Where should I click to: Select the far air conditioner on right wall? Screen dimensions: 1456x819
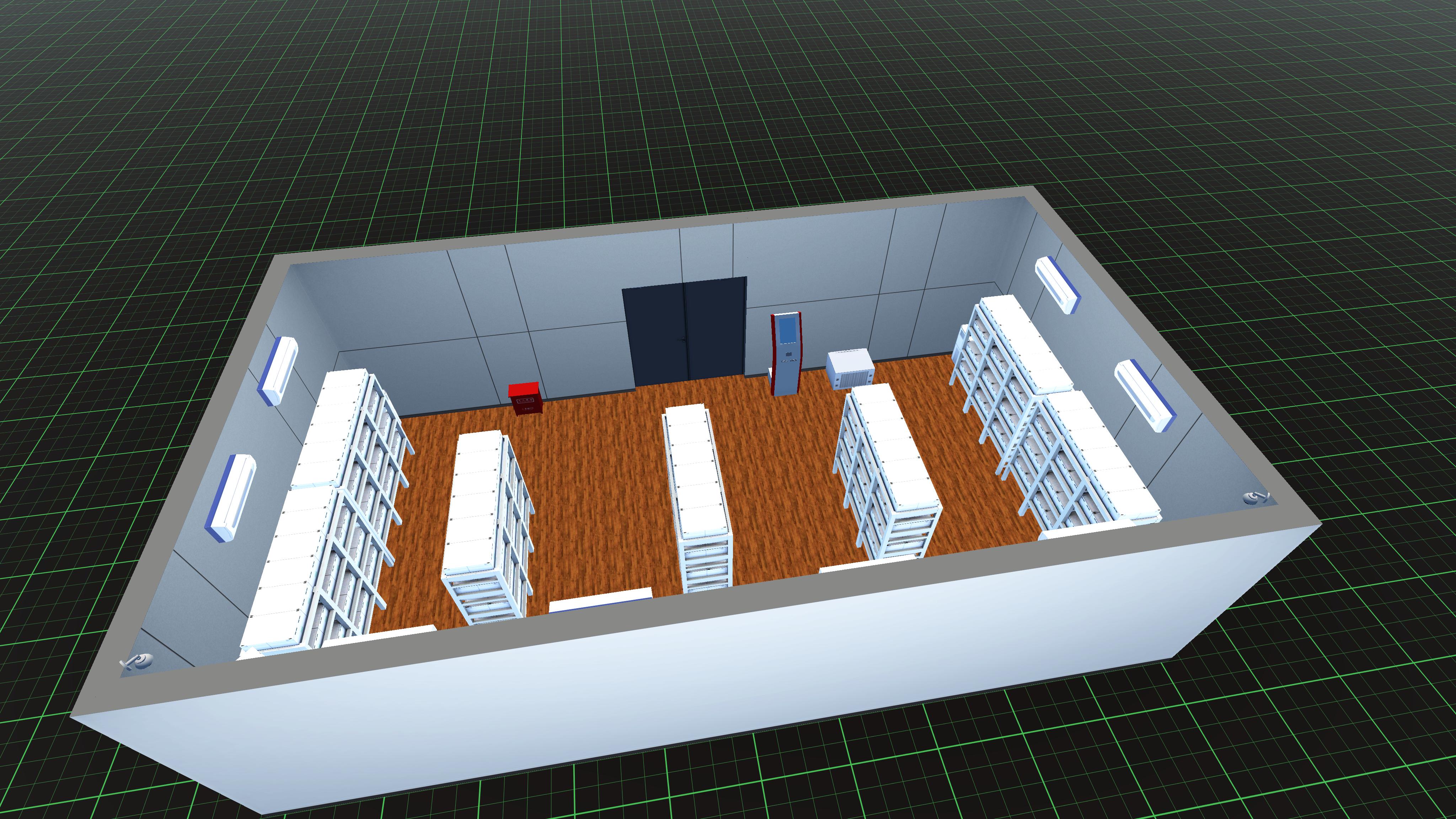(1057, 285)
